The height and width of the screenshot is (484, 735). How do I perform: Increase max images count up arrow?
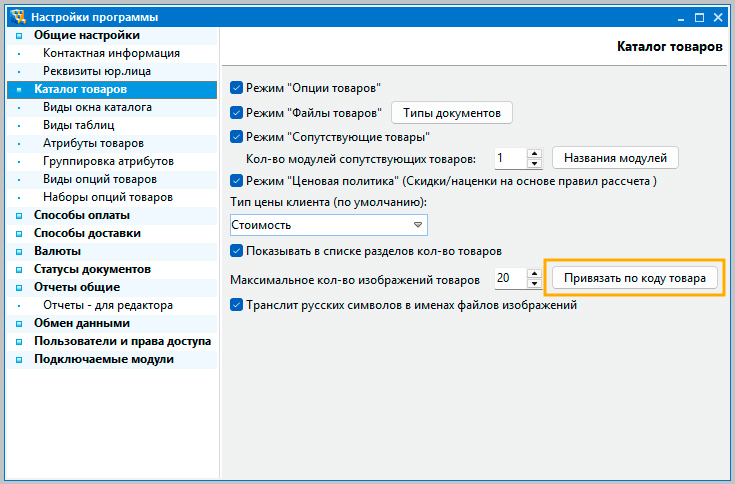(x=534, y=273)
